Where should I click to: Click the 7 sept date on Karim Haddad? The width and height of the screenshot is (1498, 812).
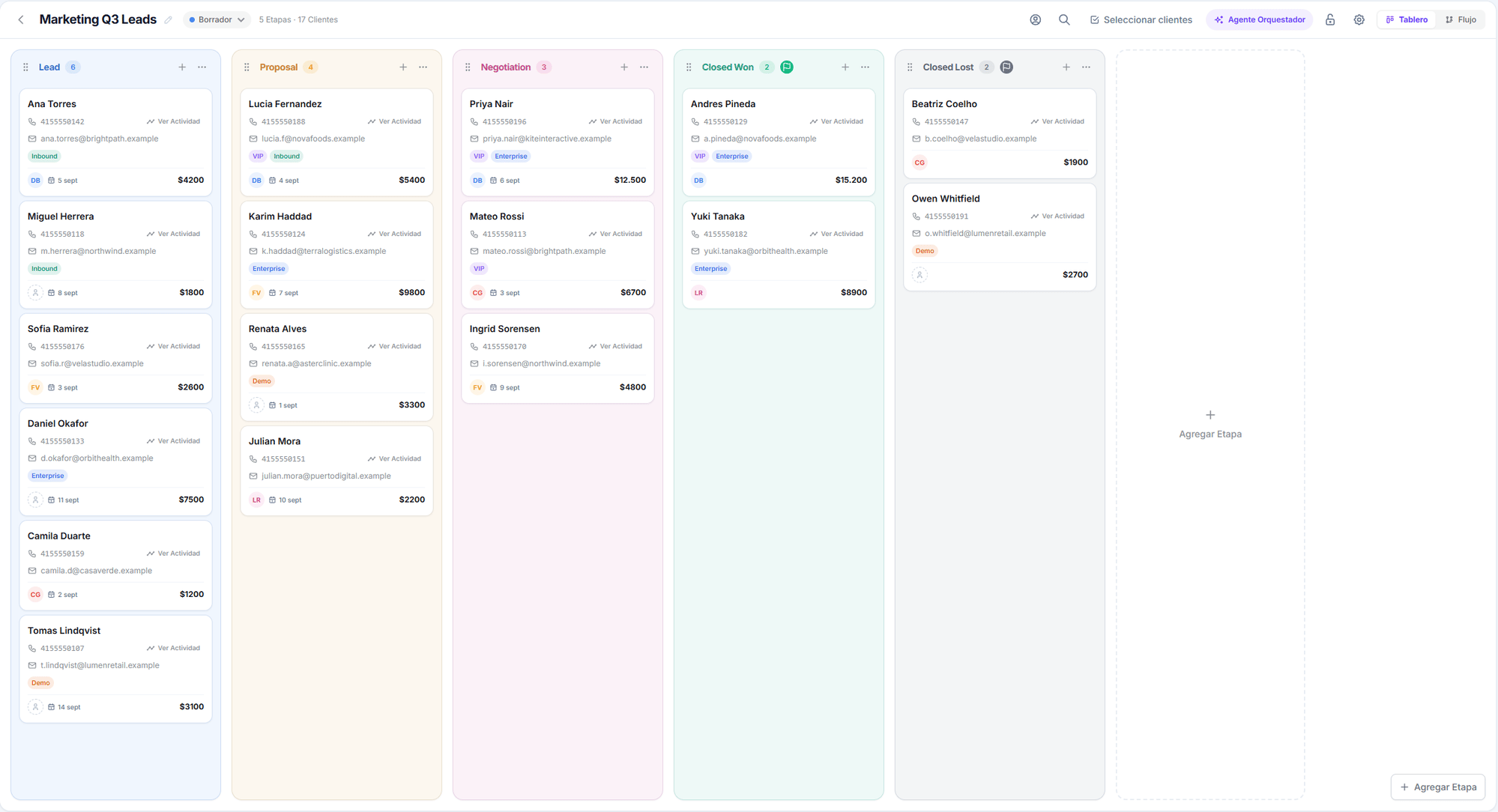[284, 293]
